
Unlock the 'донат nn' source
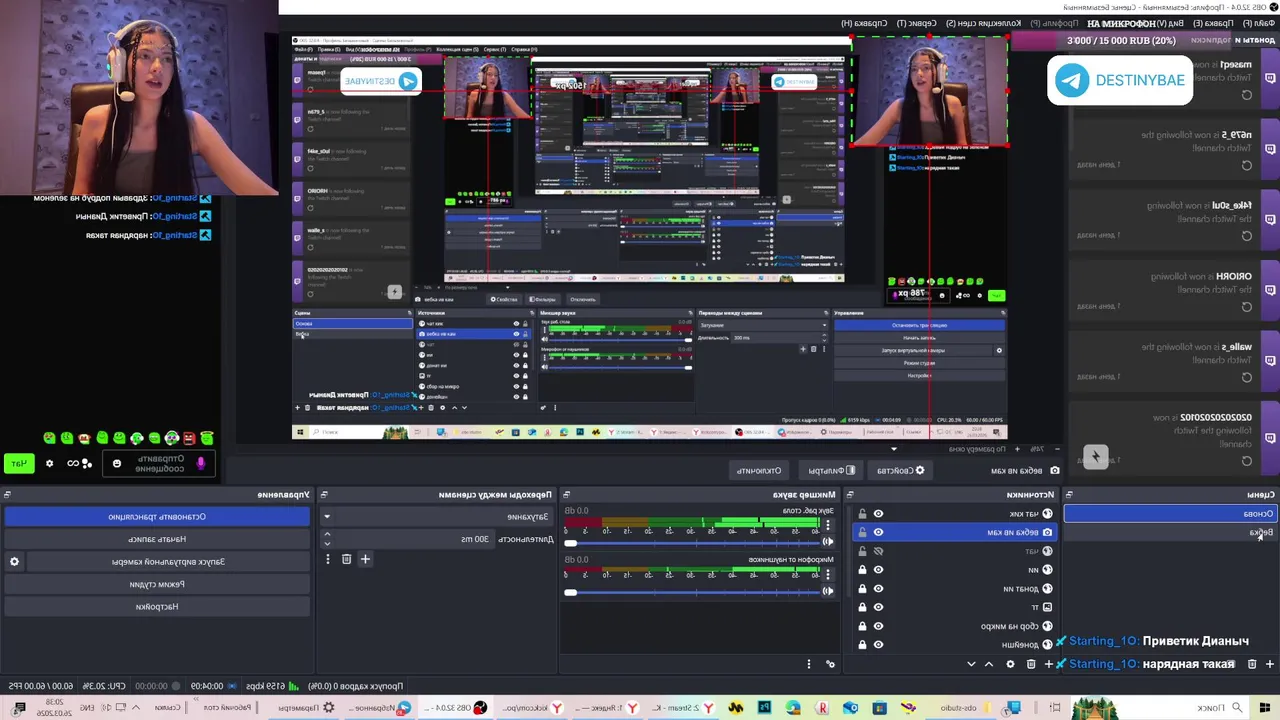862,588
